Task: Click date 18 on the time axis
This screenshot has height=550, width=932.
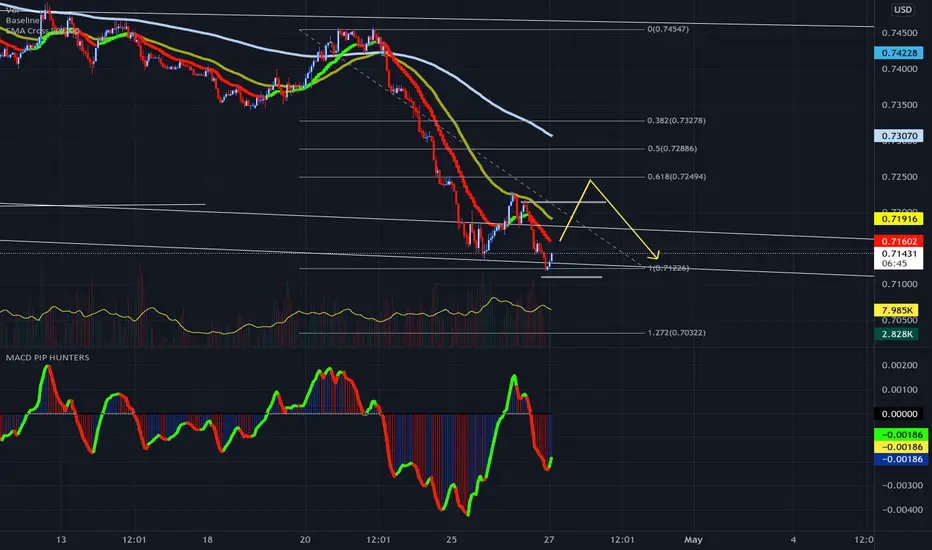Action: (x=207, y=540)
